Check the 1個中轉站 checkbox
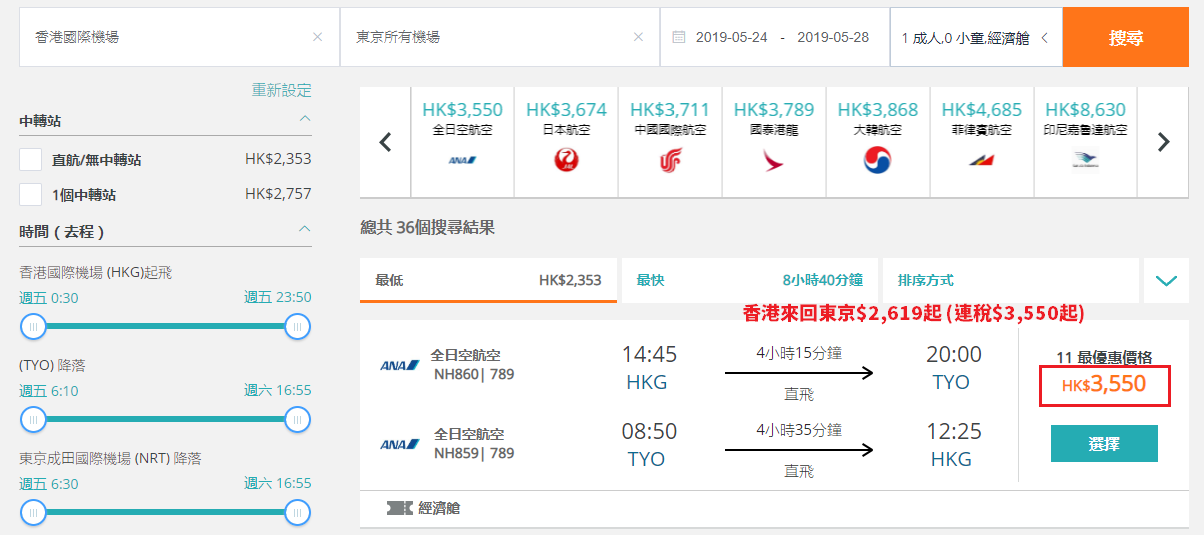The width and height of the screenshot is (1204, 535). [31, 194]
